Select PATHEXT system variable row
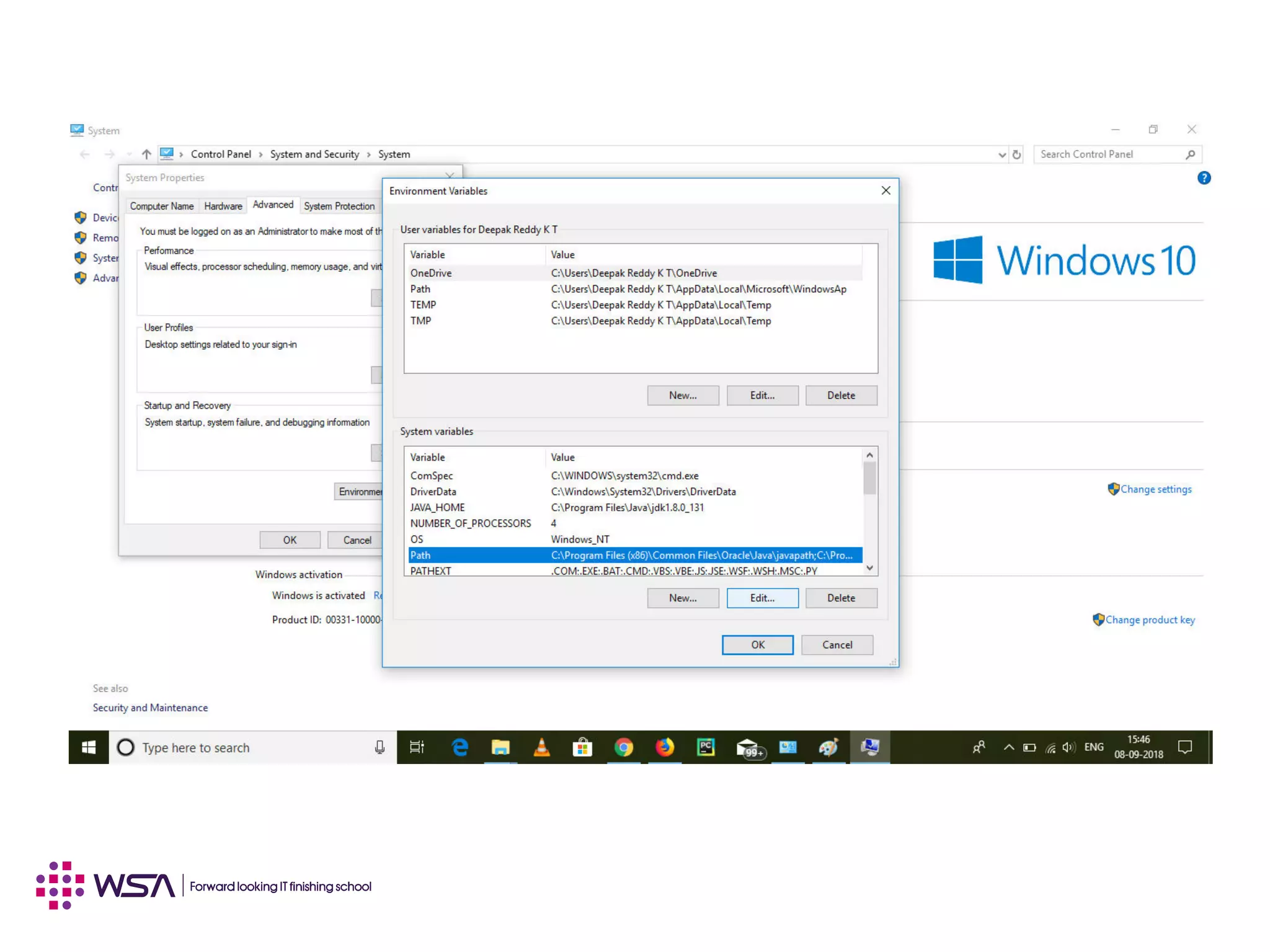Screen dimensions: 1270x952 tap(635, 571)
